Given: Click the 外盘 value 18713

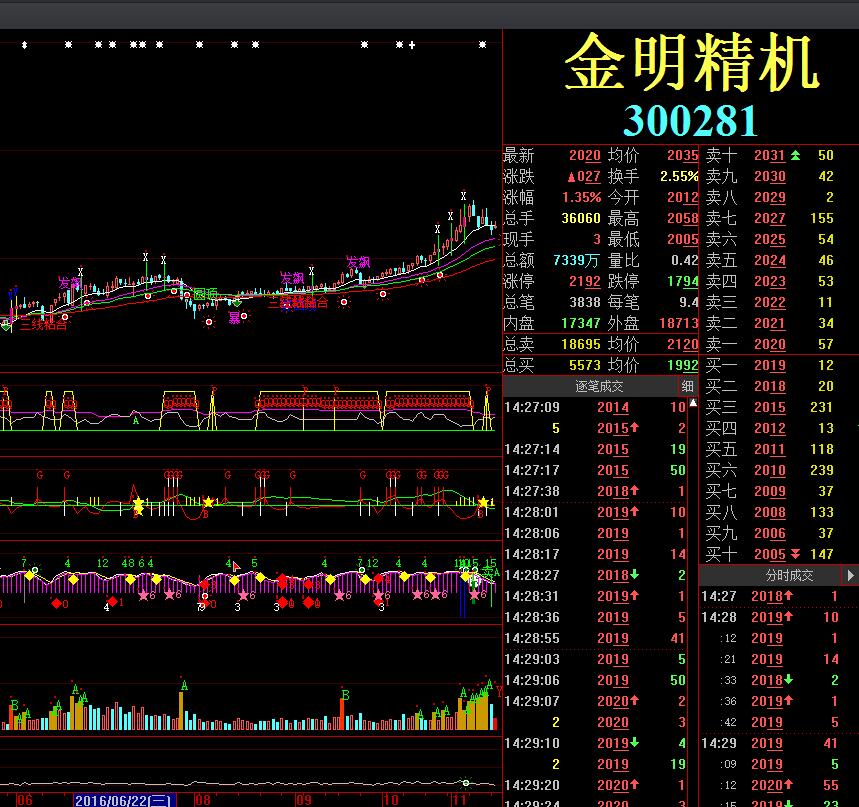Looking at the screenshot, I should point(679,323).
